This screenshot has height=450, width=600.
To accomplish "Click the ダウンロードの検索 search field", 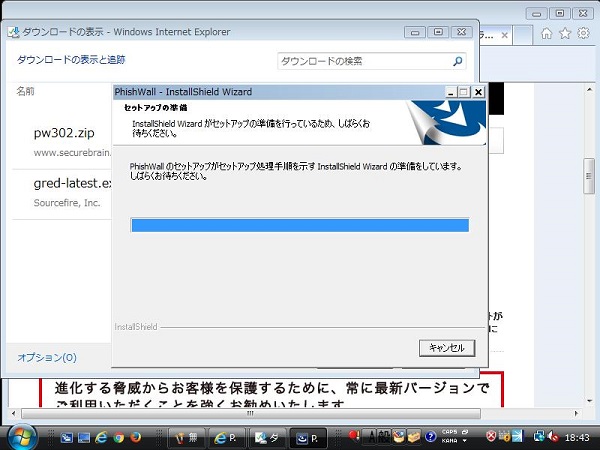I will (365, 61).
